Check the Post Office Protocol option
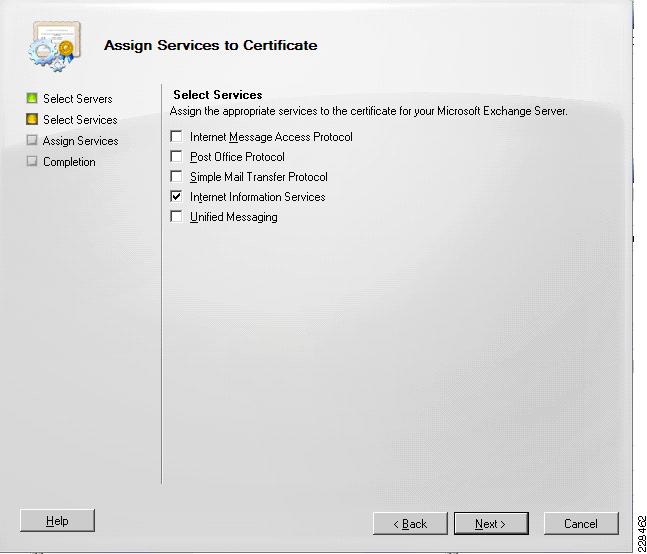This screenshot has height=554, width=647. 176,157
